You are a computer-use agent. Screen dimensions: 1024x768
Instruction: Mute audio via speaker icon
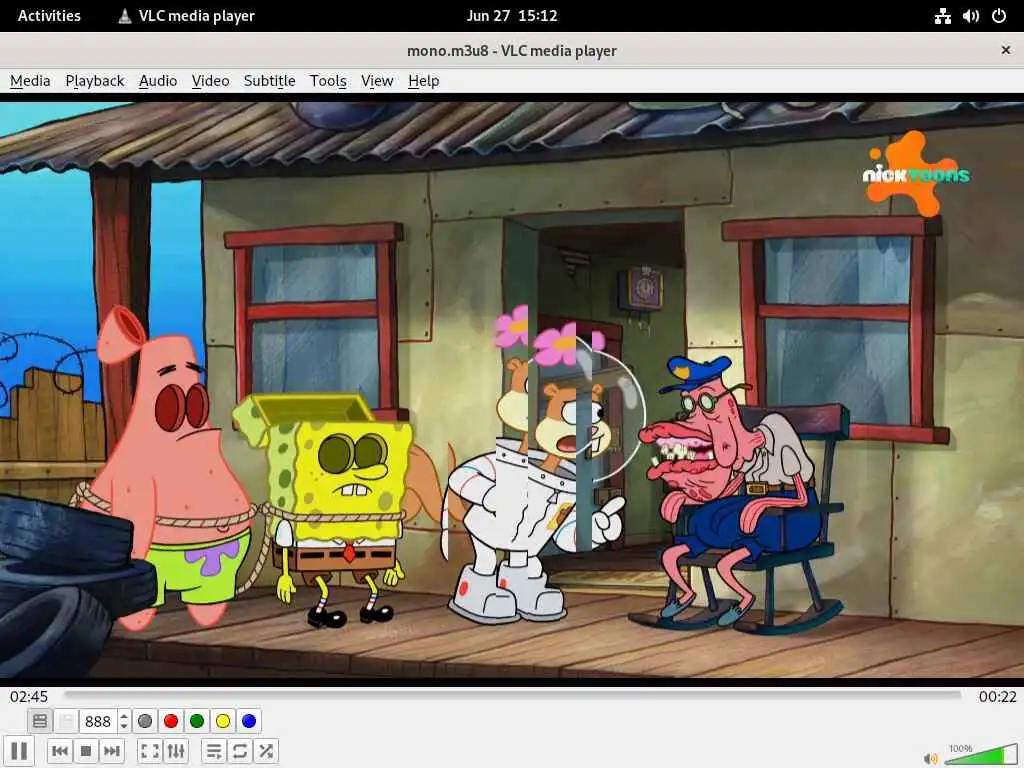pos(931,758)
